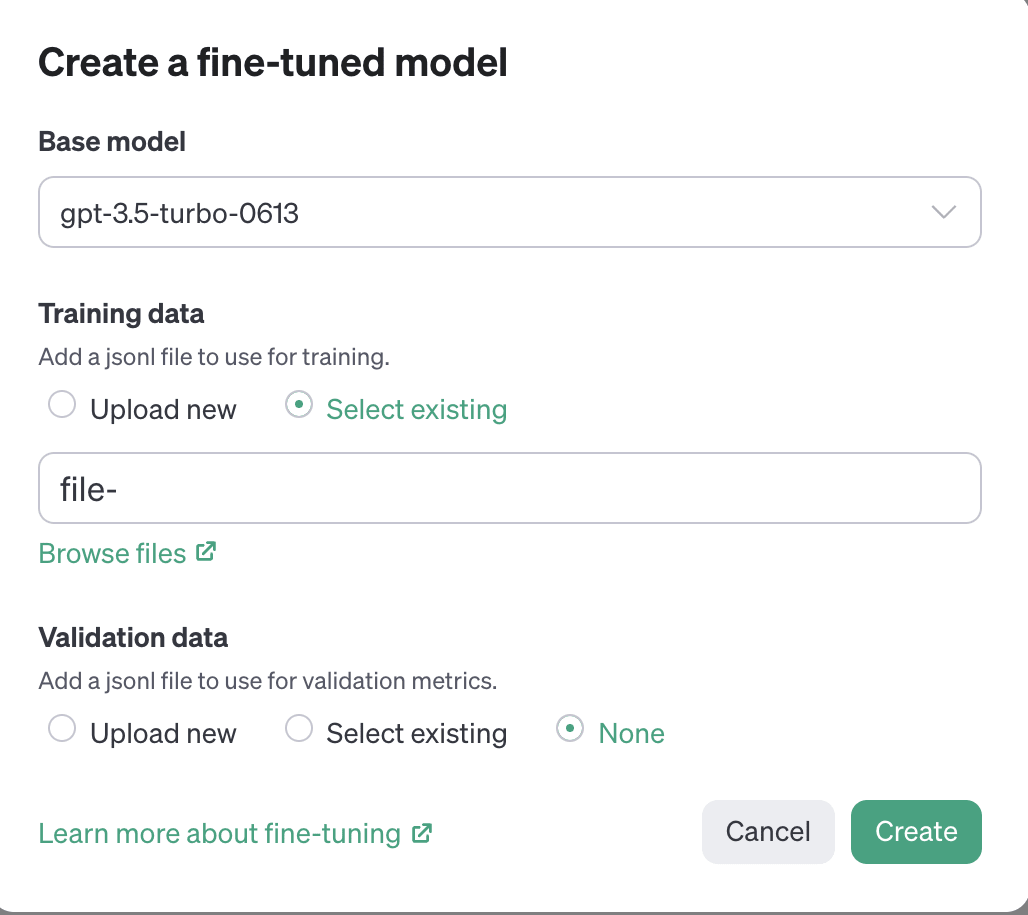1028x915 pixels.
Task: Click the Validation data section heading
Action: pos(133,638)
